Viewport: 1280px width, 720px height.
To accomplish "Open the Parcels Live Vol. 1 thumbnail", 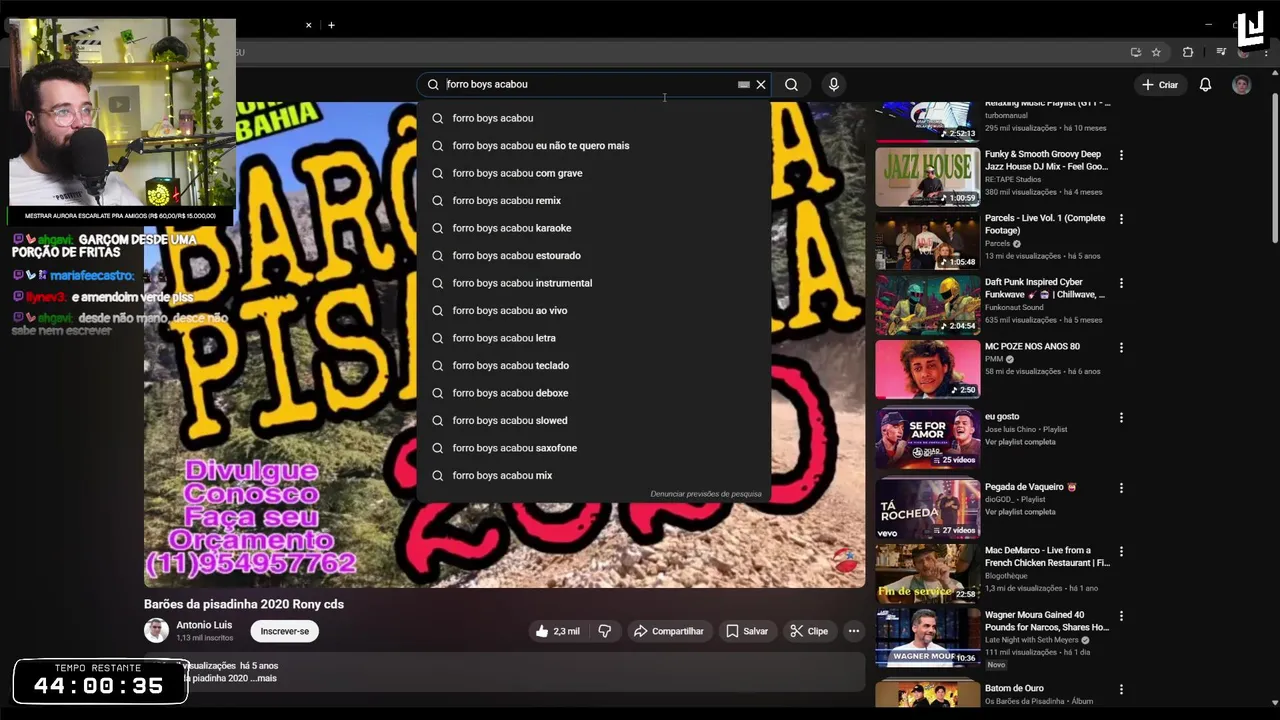I will click(x=928, y=241).
